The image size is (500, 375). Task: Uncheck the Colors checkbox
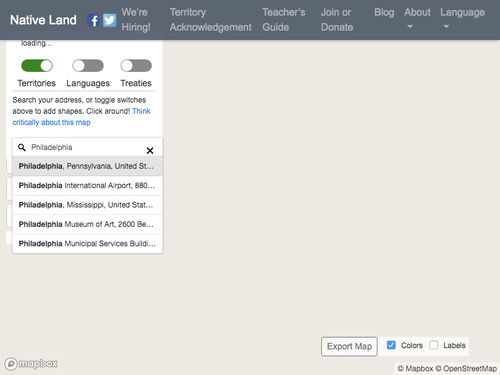point(391,345)
